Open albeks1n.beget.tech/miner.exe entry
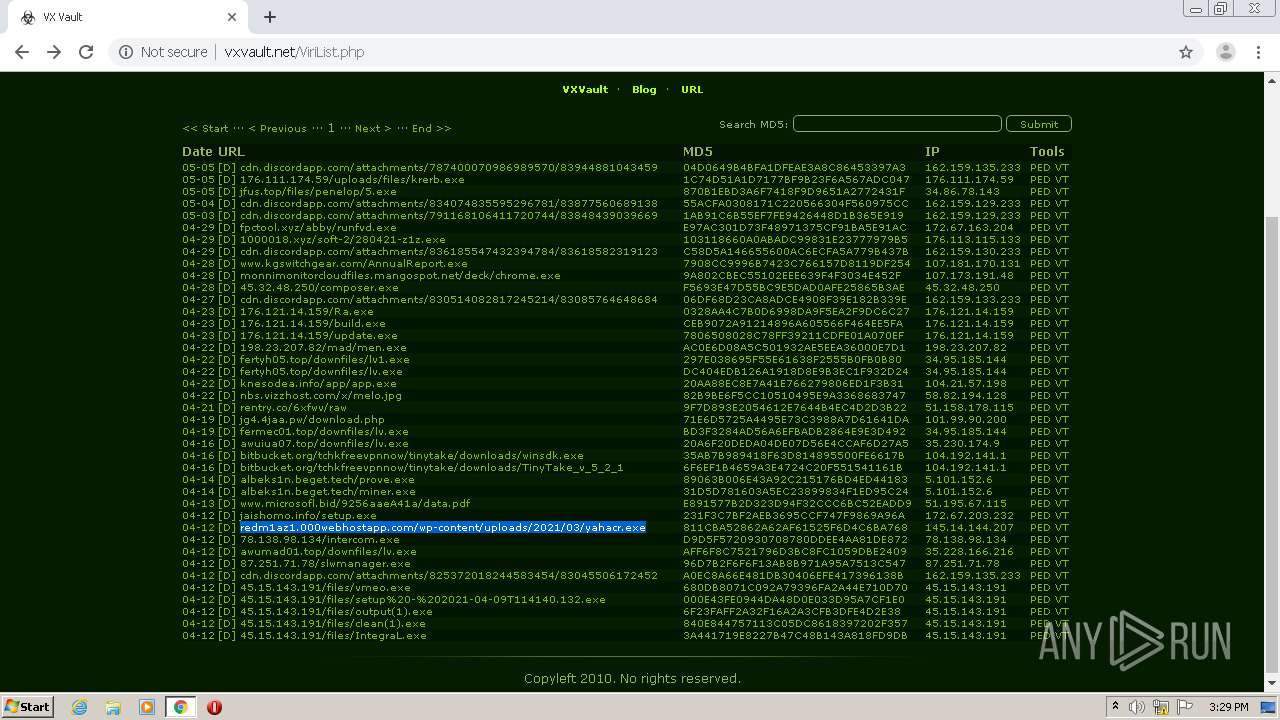This screenshot has height=720, width=1280. [327, 492]
